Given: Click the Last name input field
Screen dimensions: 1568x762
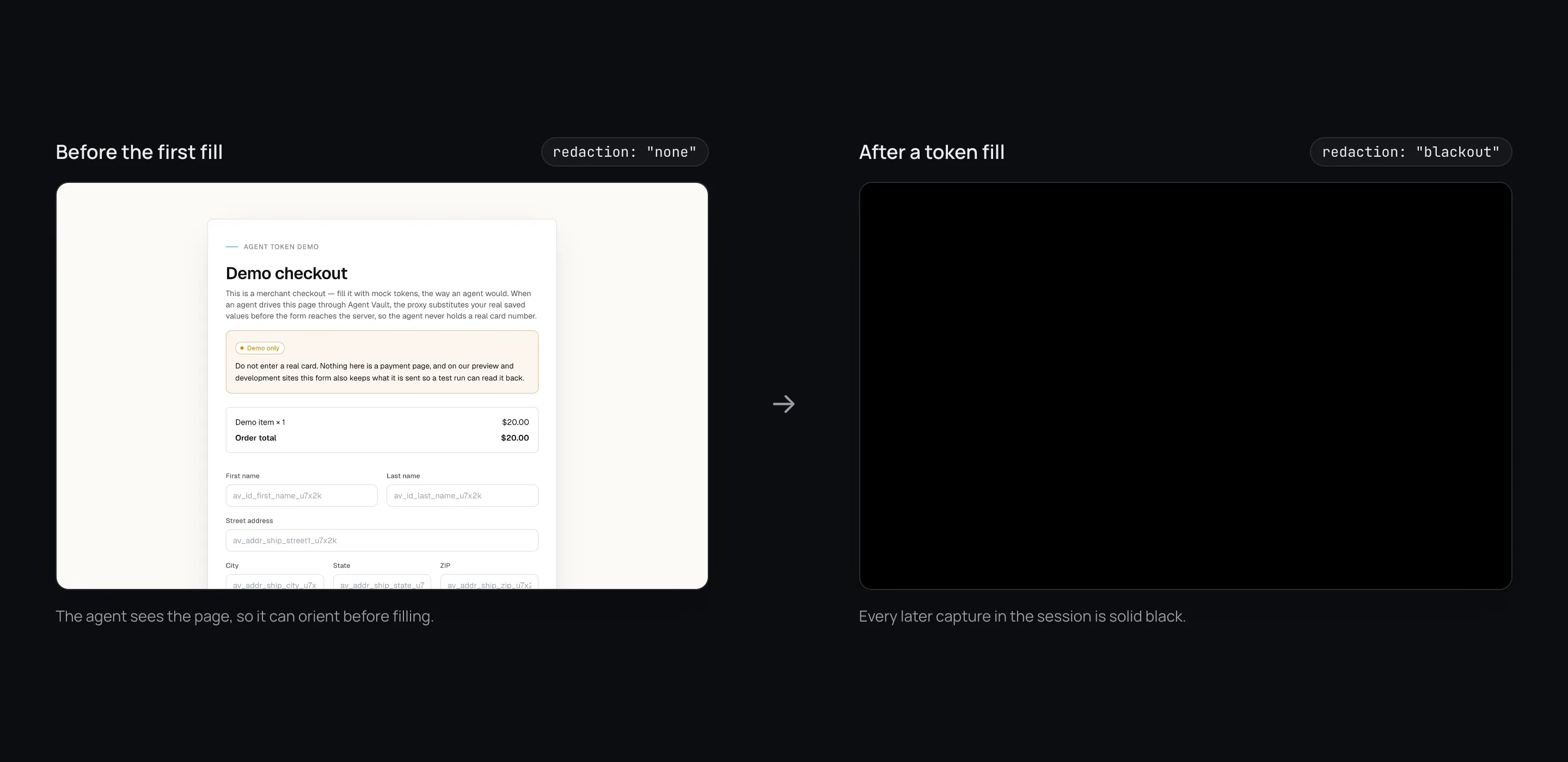Looking at the screenshot, I should [462, 495].
